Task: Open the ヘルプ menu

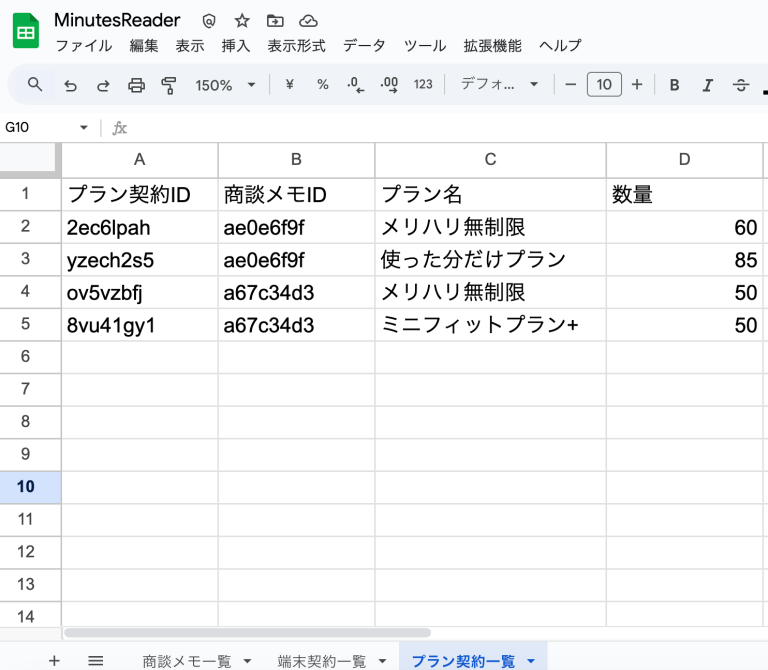Action: pyautogui.click(x=560, y=46)
